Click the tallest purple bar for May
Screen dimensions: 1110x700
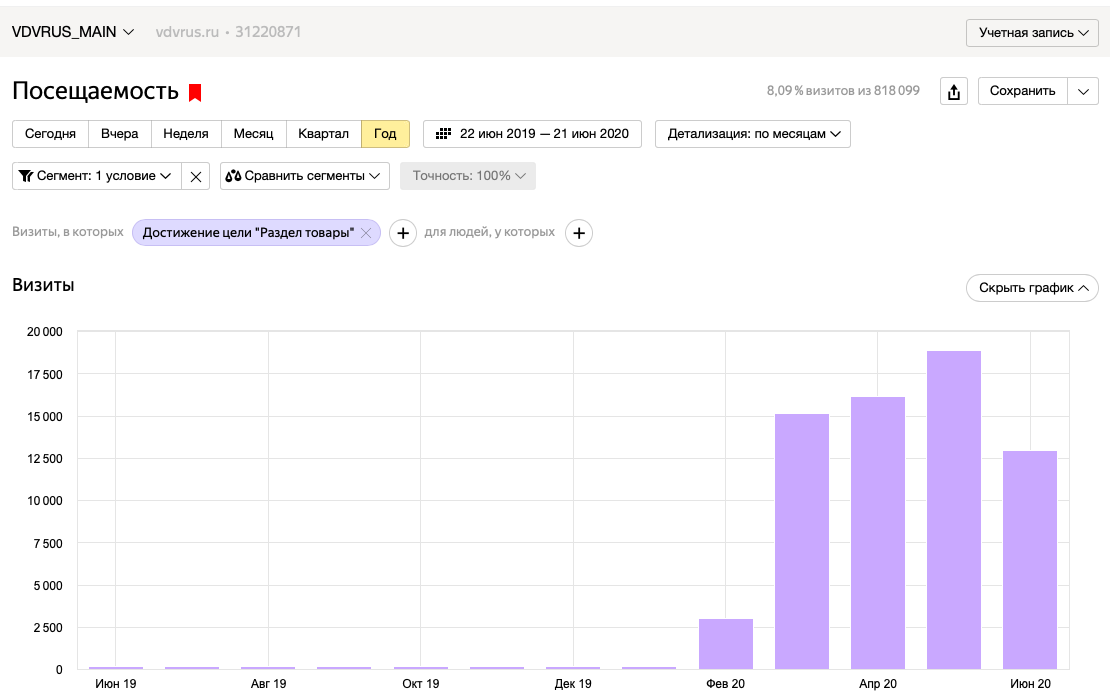click(x=954, y=510)
